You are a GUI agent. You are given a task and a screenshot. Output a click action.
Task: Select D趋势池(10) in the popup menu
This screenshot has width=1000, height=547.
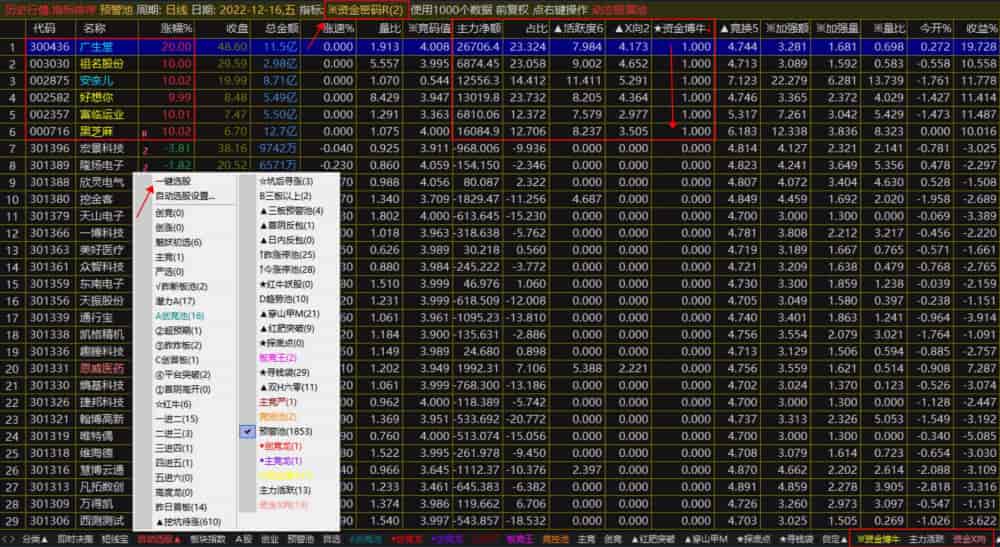pyautogui.click(x=284, y=299)
